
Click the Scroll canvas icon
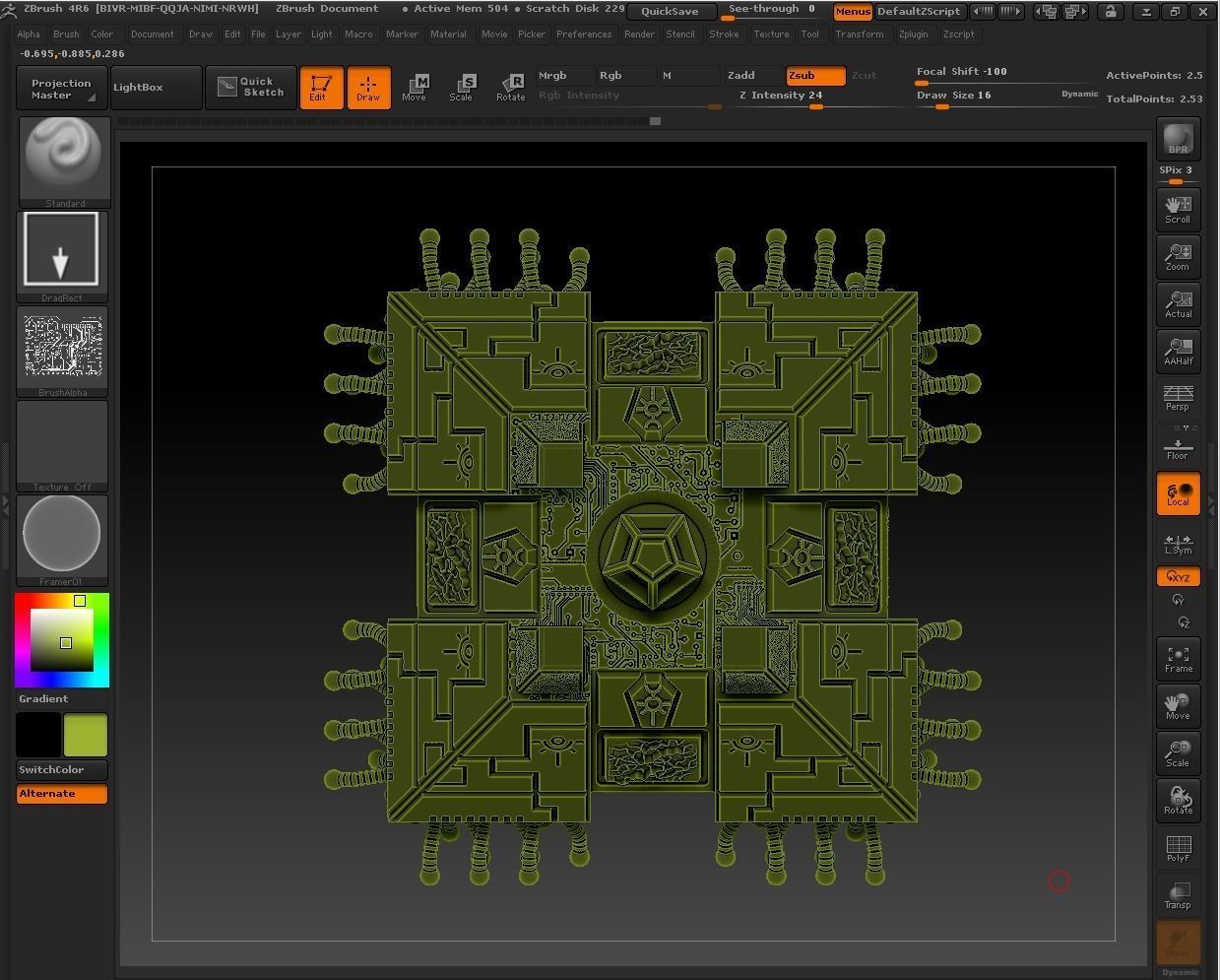1178,210
